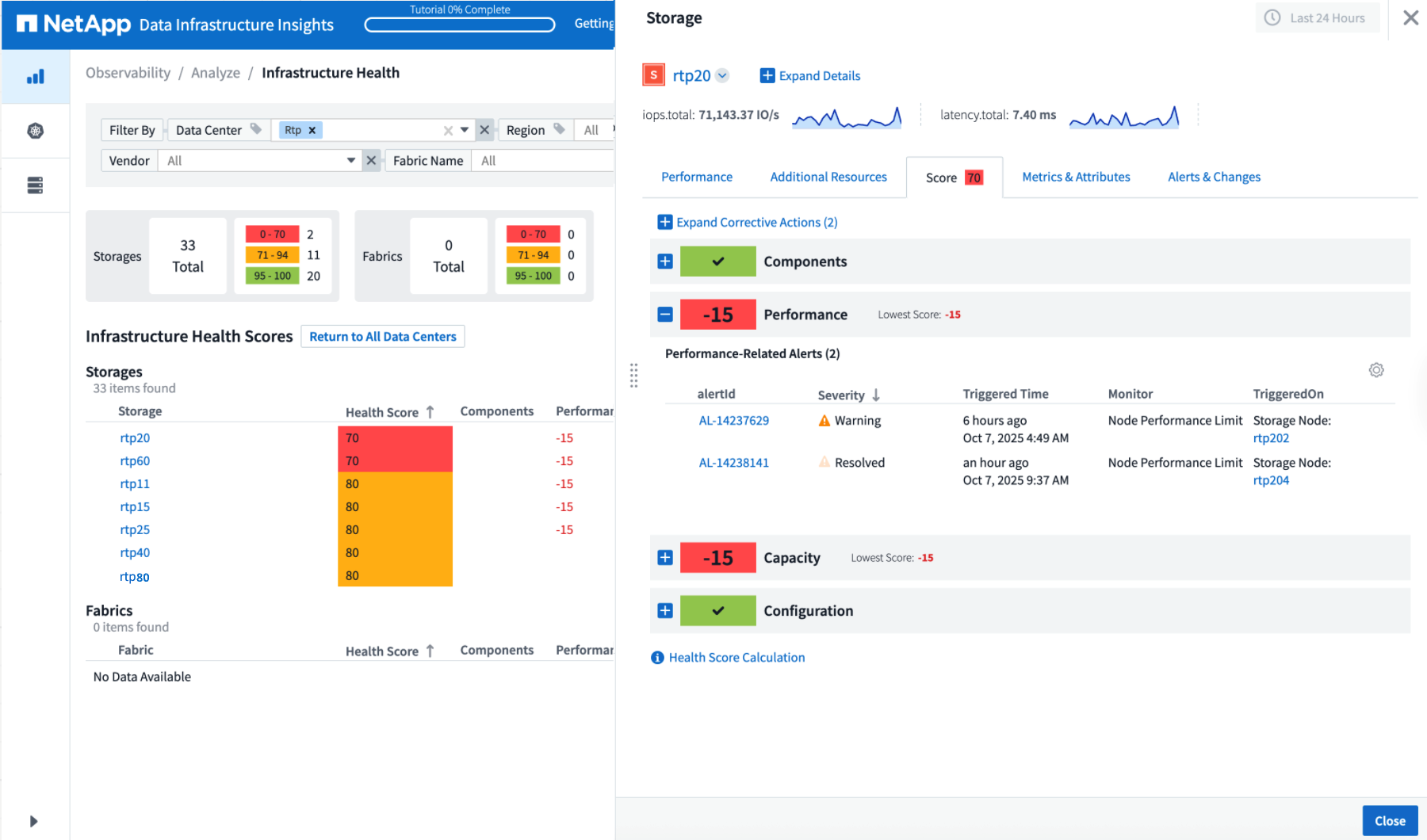Expand the left sidebar with arrow icon
Image resolution: width=1427 pixels, height=840 pixels.
(x=33, y=821)
